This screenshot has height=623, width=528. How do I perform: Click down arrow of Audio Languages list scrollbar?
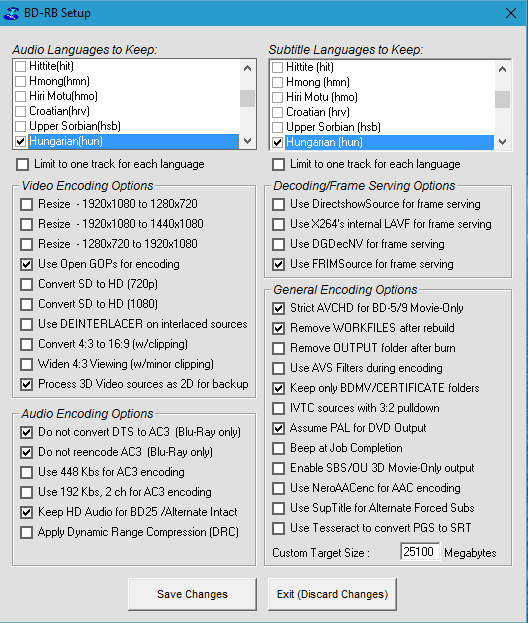[x=248, y=141]
